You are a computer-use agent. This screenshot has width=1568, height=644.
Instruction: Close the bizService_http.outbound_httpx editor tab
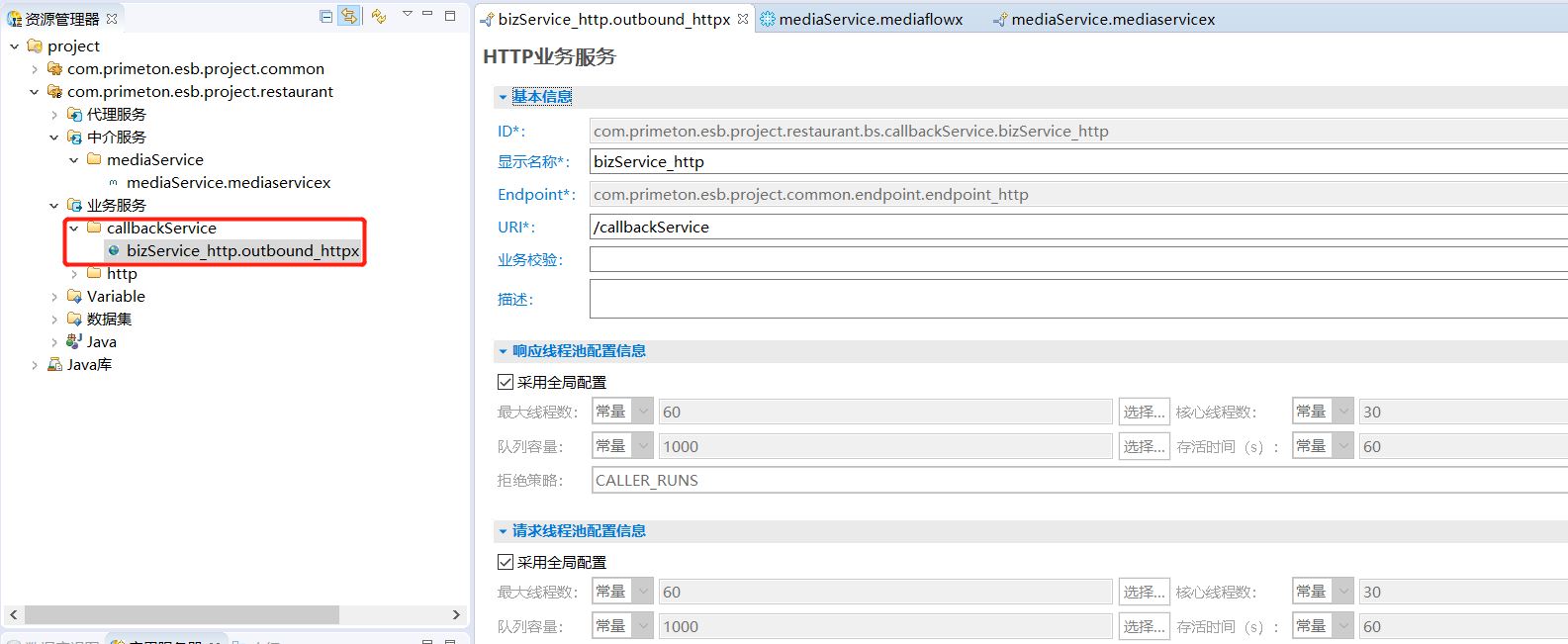[743, 19]
